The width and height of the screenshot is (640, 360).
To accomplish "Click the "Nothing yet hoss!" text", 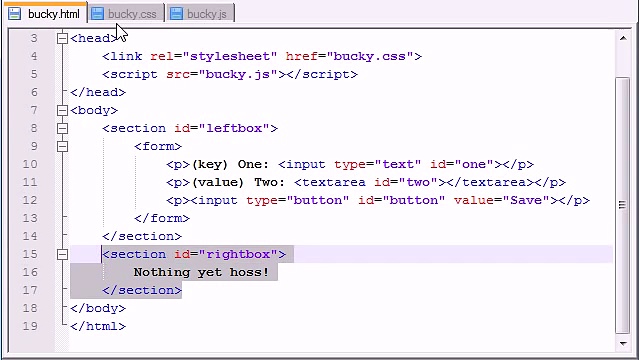I will 201,272.
